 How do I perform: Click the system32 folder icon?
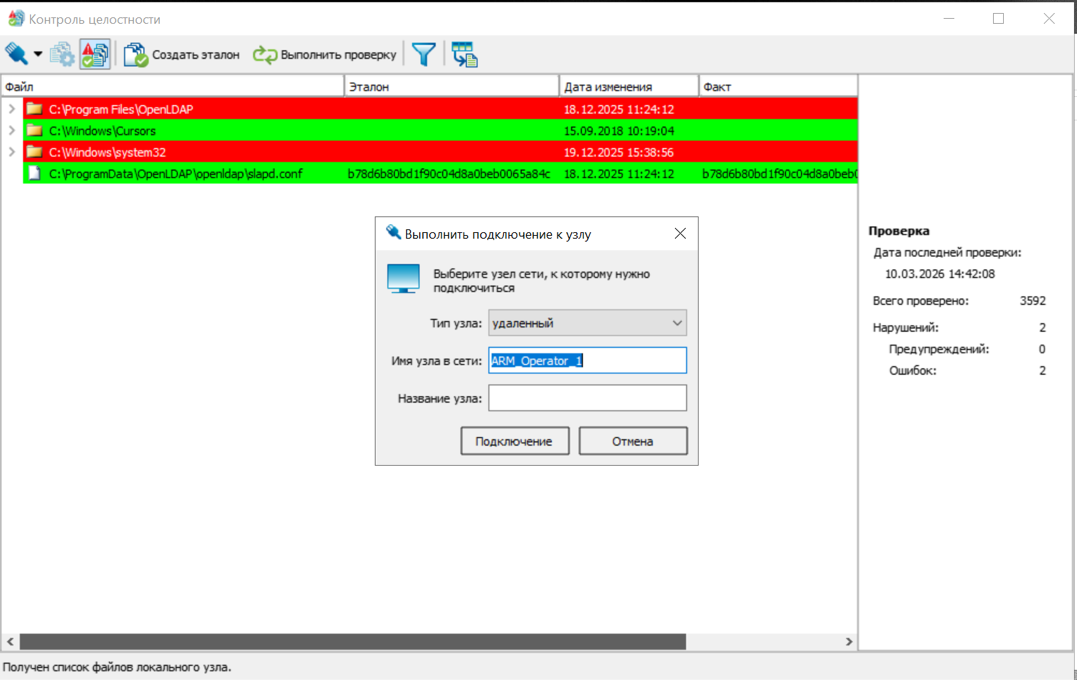(x=34, y=152)
